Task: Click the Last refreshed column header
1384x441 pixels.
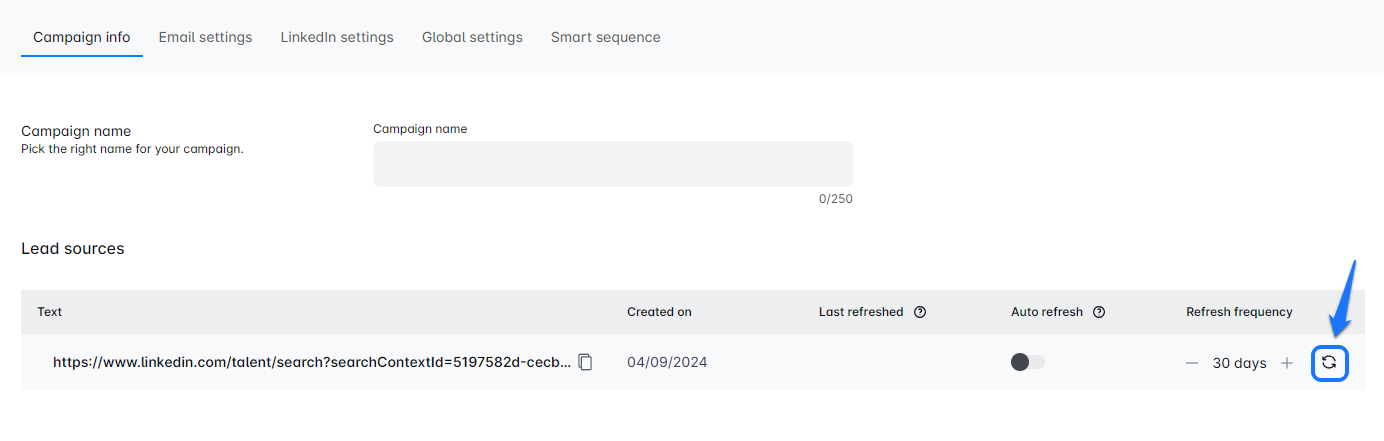Action: [860, 312]
